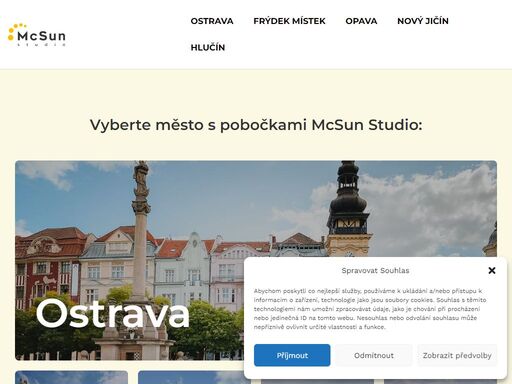Open the Frýdek Místek menu item

289,21
